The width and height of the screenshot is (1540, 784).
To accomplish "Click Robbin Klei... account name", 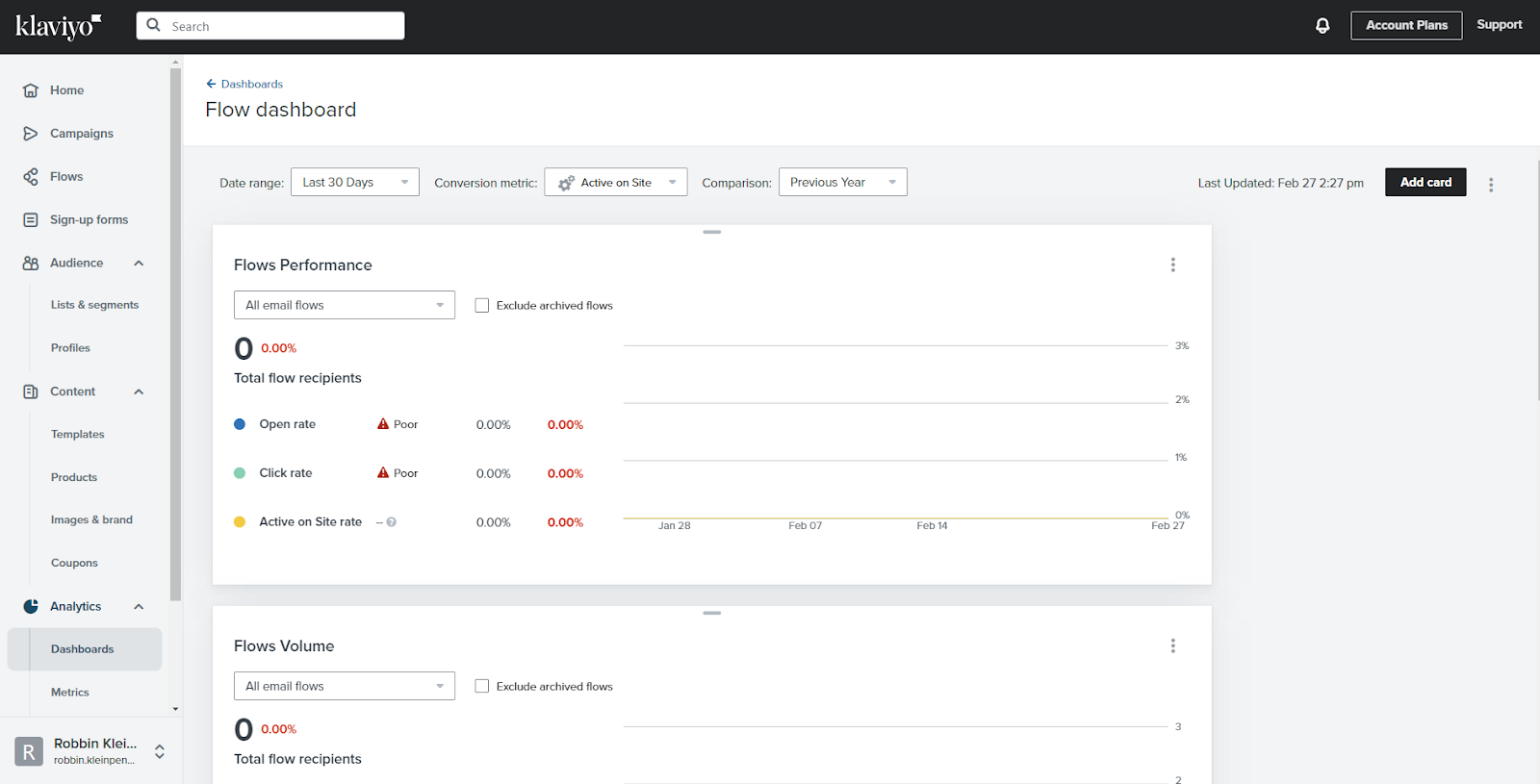I will [95, 744].
